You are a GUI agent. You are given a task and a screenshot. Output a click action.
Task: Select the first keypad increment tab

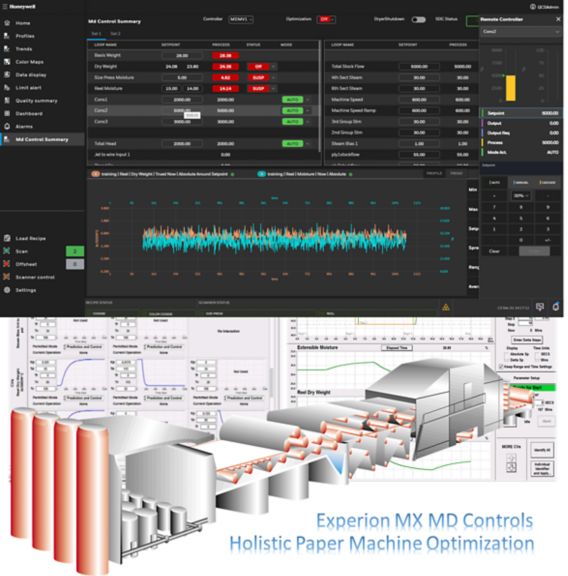click(x=494, y=182)
